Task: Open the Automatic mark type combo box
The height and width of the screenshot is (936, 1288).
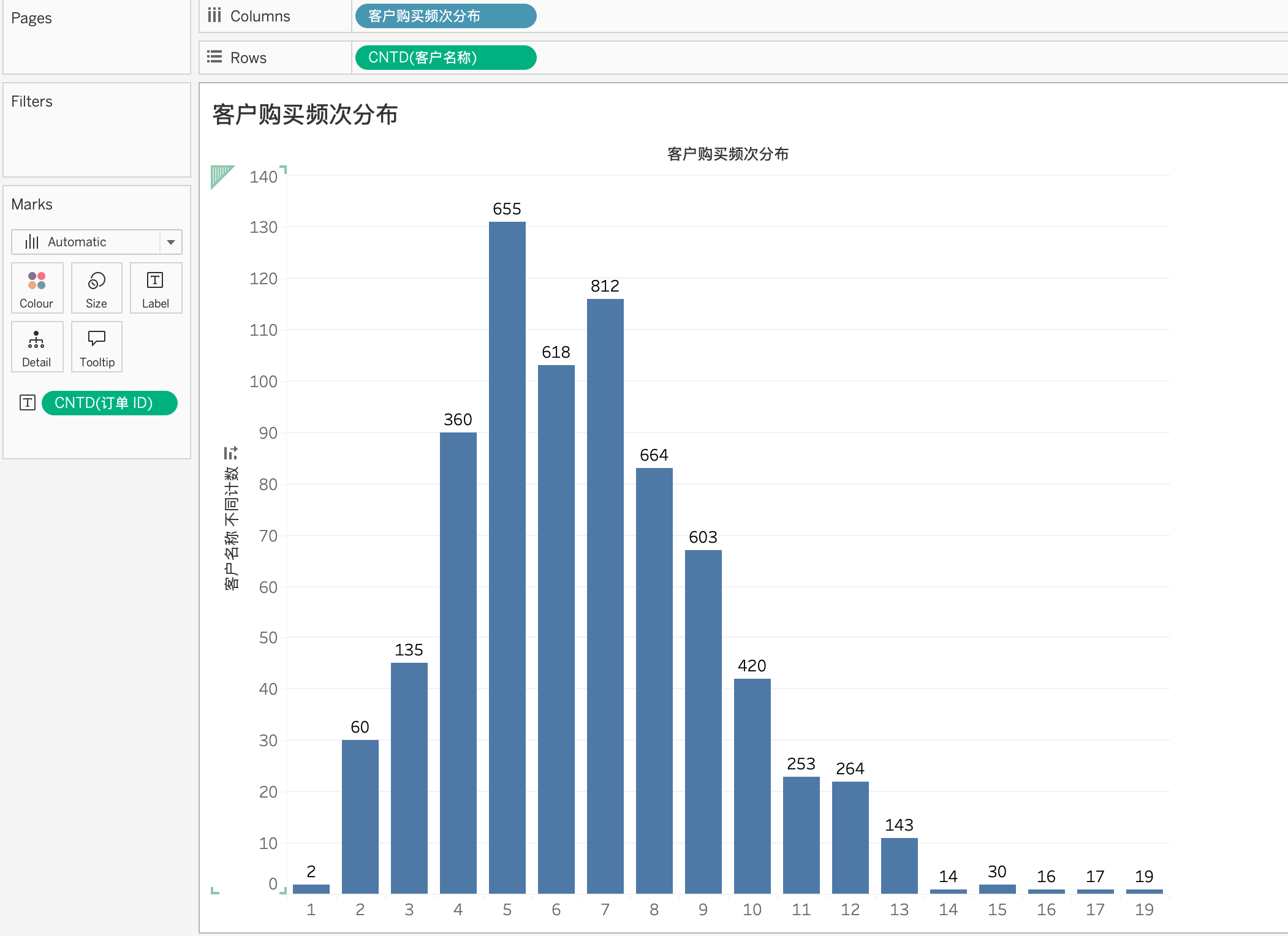Action: click(x=86, y=242)
